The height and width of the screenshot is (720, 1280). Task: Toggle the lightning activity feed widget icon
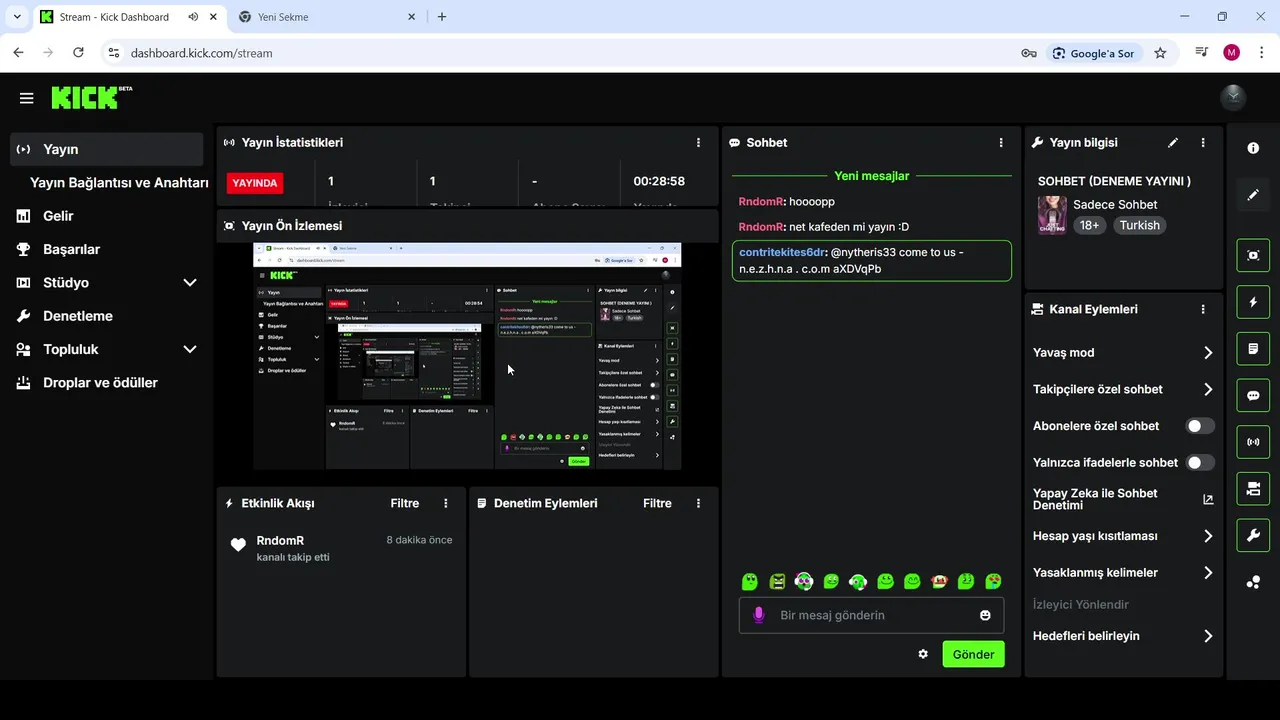(x=1253, y=302)
